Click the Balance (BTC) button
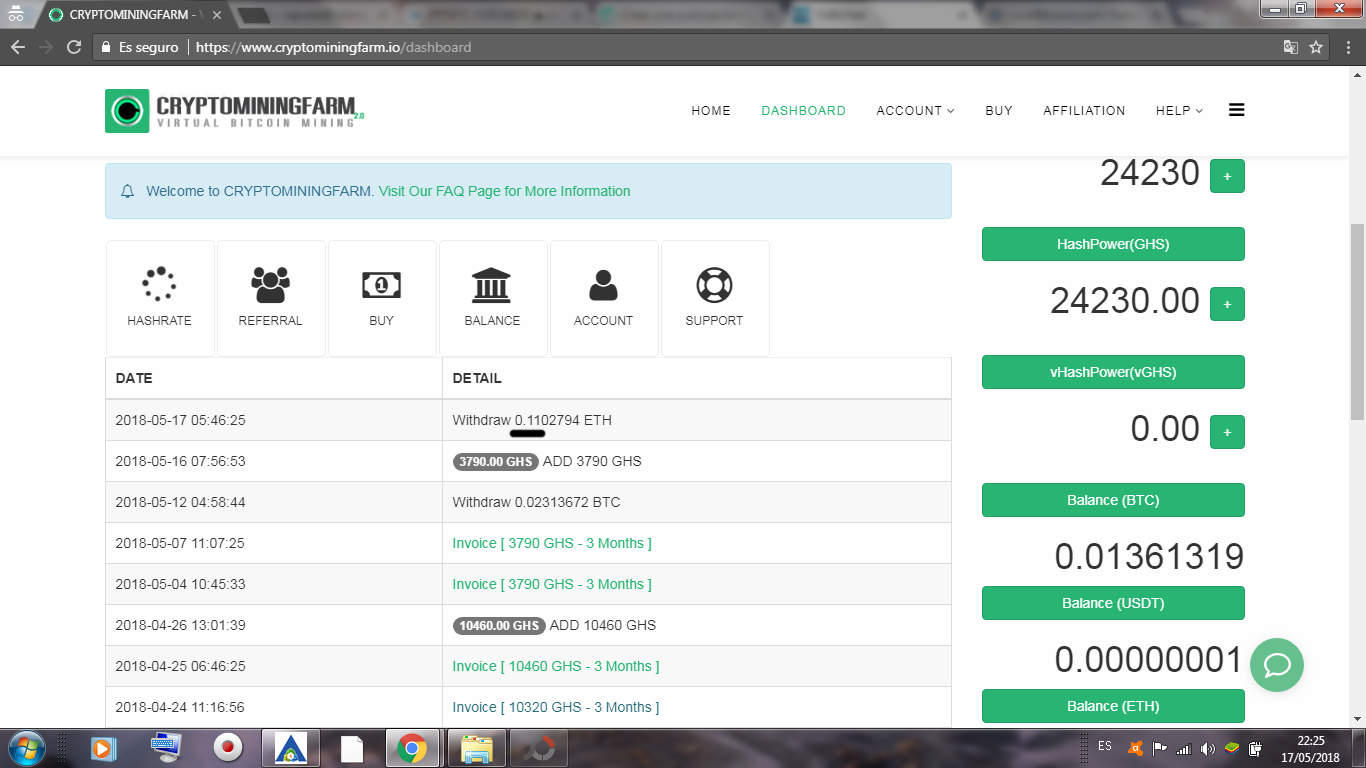The image size is (1366, 768). click(x=1113, y=500)
